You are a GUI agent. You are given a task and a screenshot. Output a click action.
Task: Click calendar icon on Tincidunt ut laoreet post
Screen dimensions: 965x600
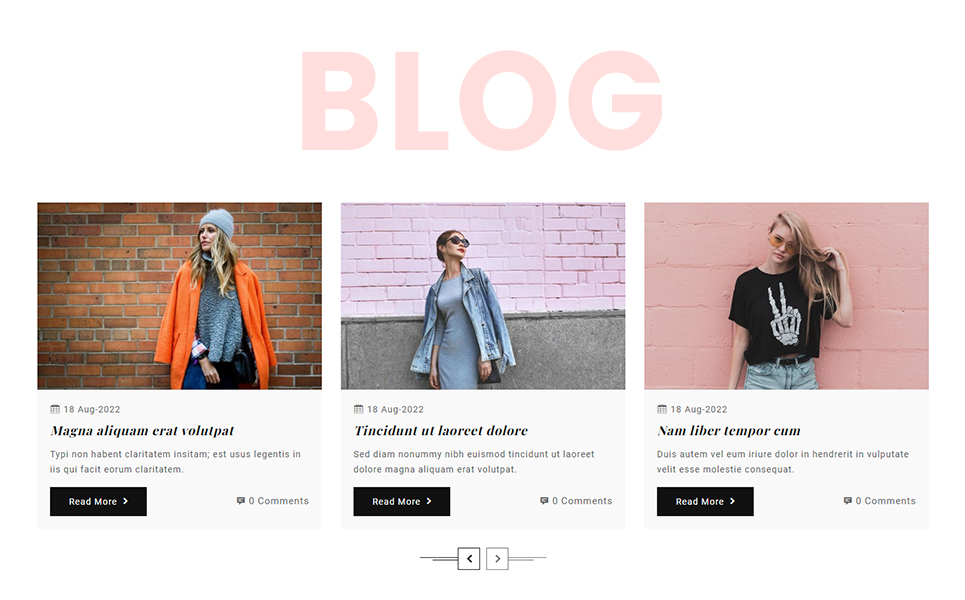click(x=358, y=409)
